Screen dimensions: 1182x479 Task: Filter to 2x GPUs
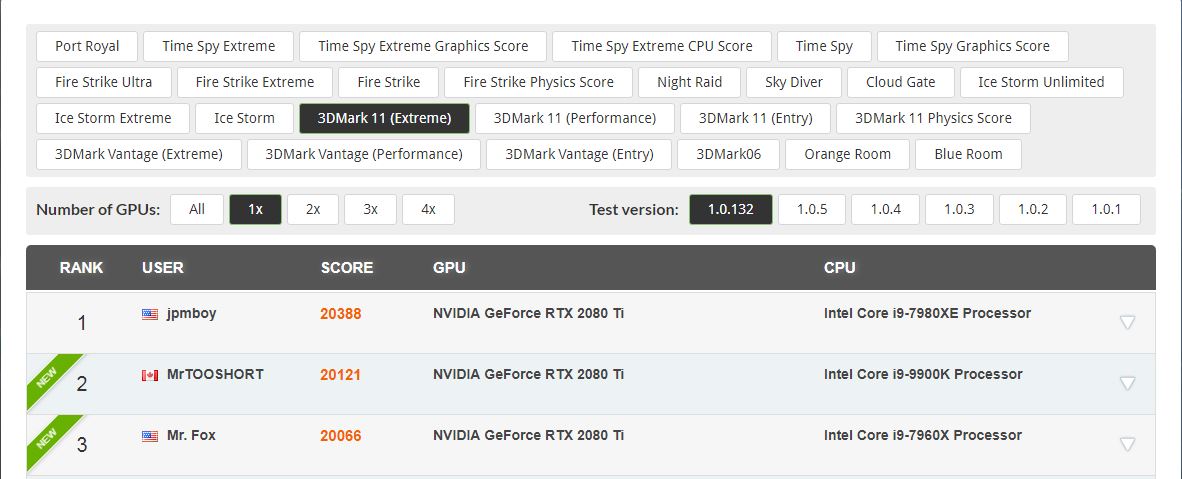(x=313, y=209)
